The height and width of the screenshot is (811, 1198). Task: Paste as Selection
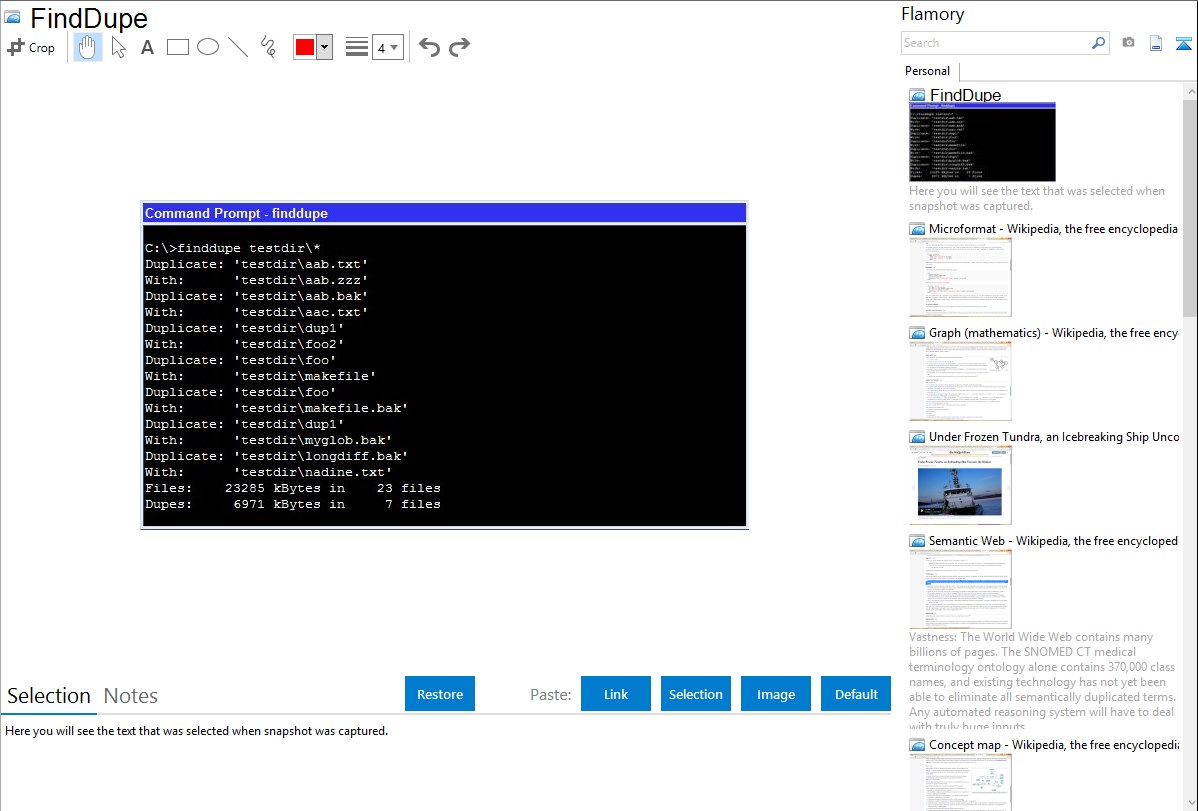[695, 694]
